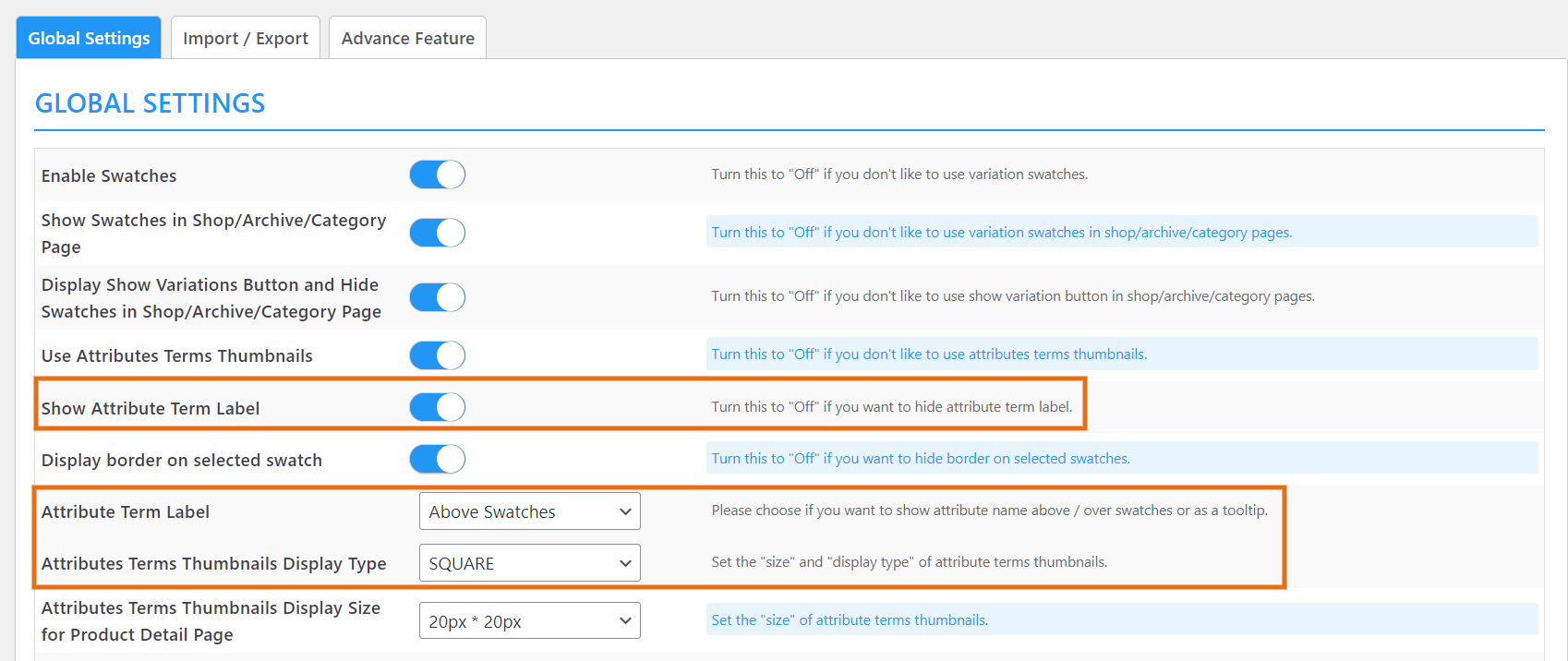Expand the Thumbnails Display Type dropdown
Screen dimensions: 1568x661
pos(530,563)
